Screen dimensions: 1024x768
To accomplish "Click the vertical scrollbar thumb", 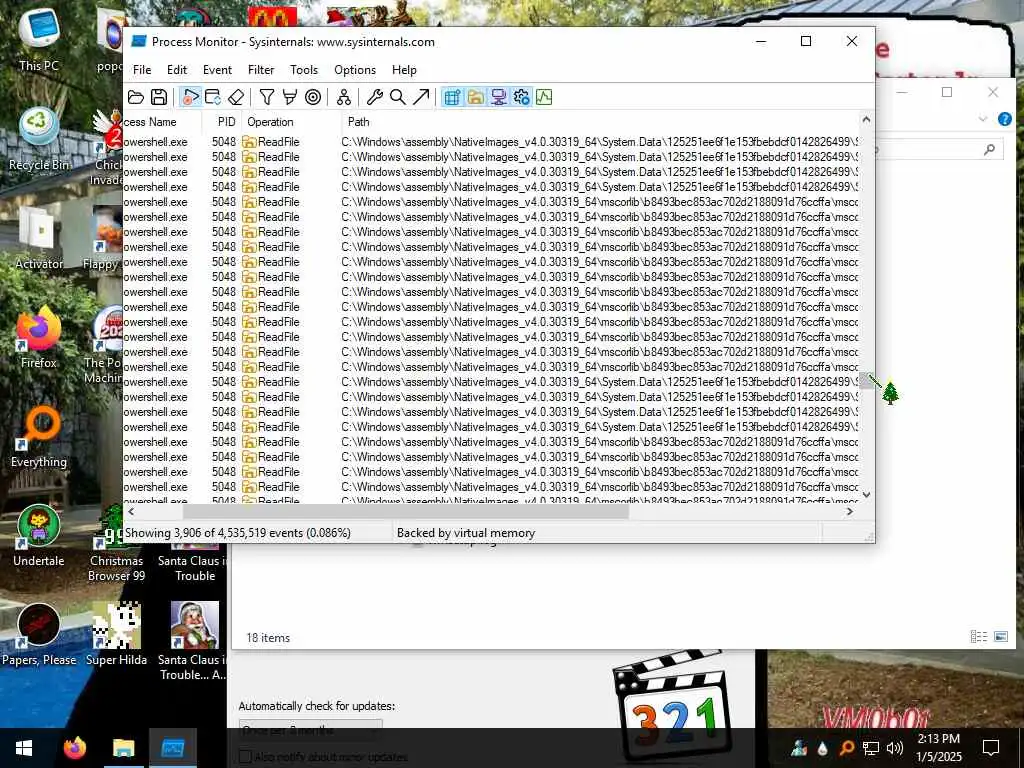I will (x=867, y=381).
